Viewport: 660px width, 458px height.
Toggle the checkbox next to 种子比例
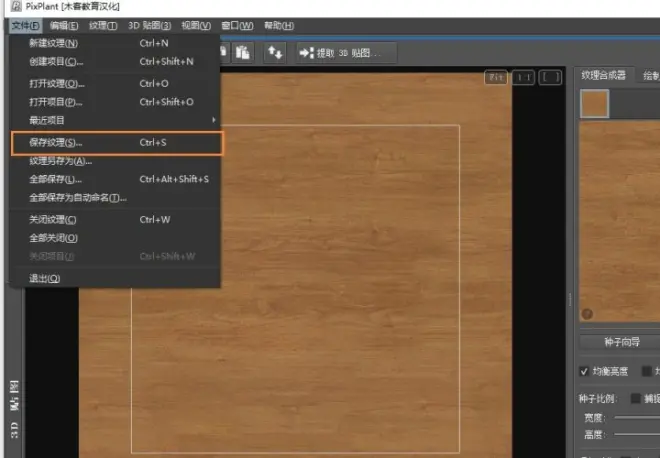click(x=636, y=398)
